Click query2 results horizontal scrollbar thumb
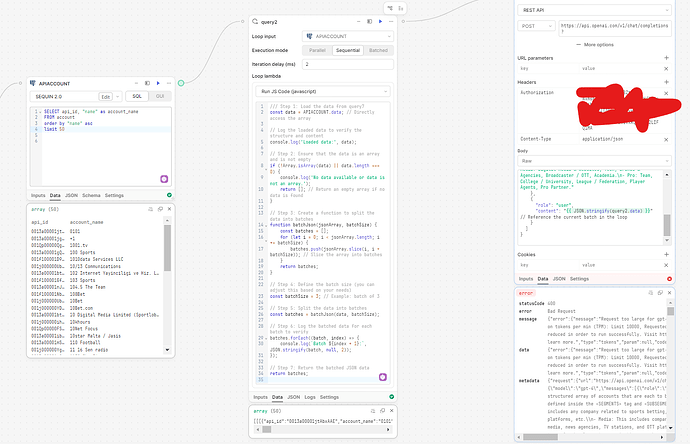The width and height of the screenshot is (690, 444). [x=267, y=429]
